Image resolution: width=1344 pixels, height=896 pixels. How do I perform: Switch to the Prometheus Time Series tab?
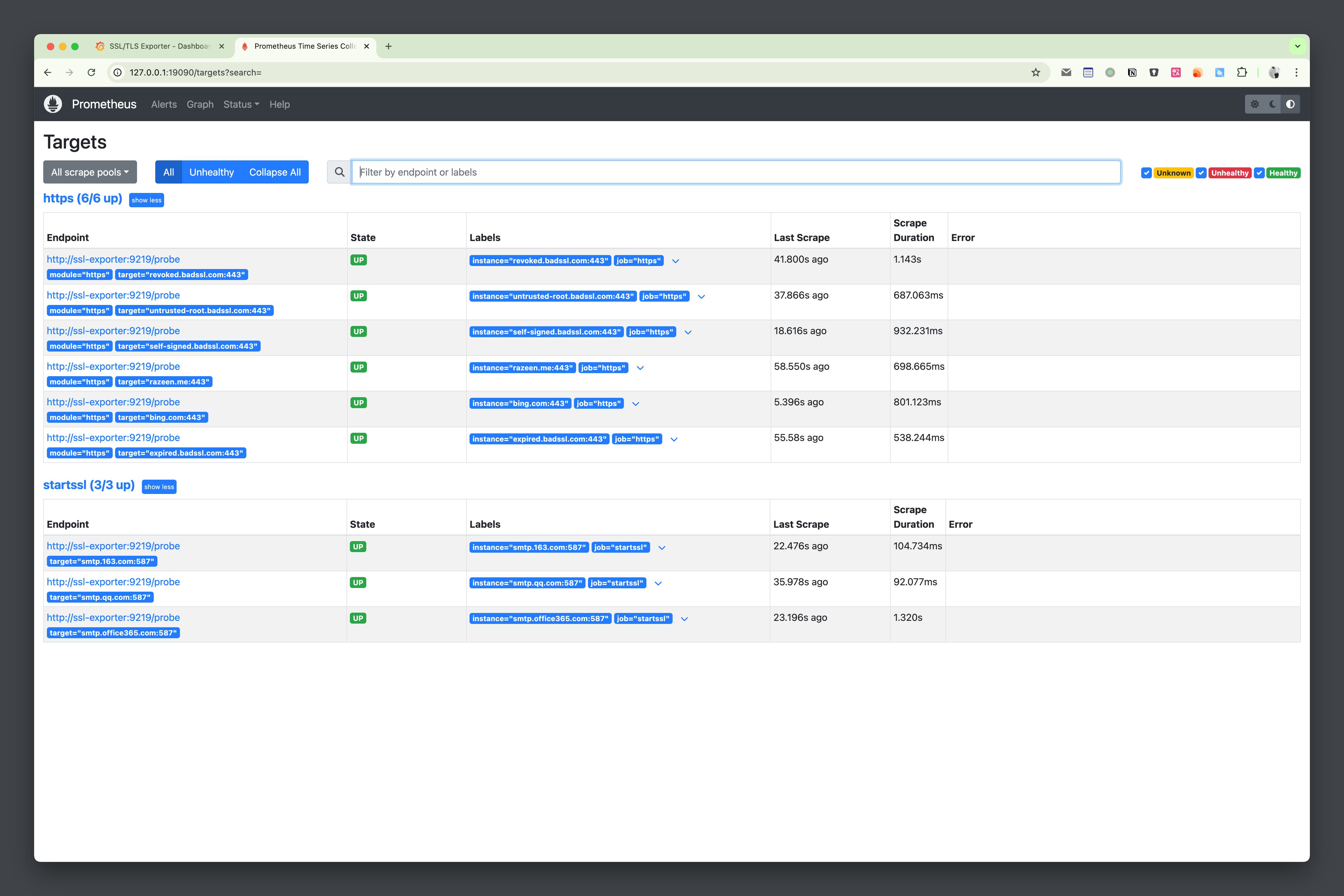pyautogui.click(x=305, y=46)
